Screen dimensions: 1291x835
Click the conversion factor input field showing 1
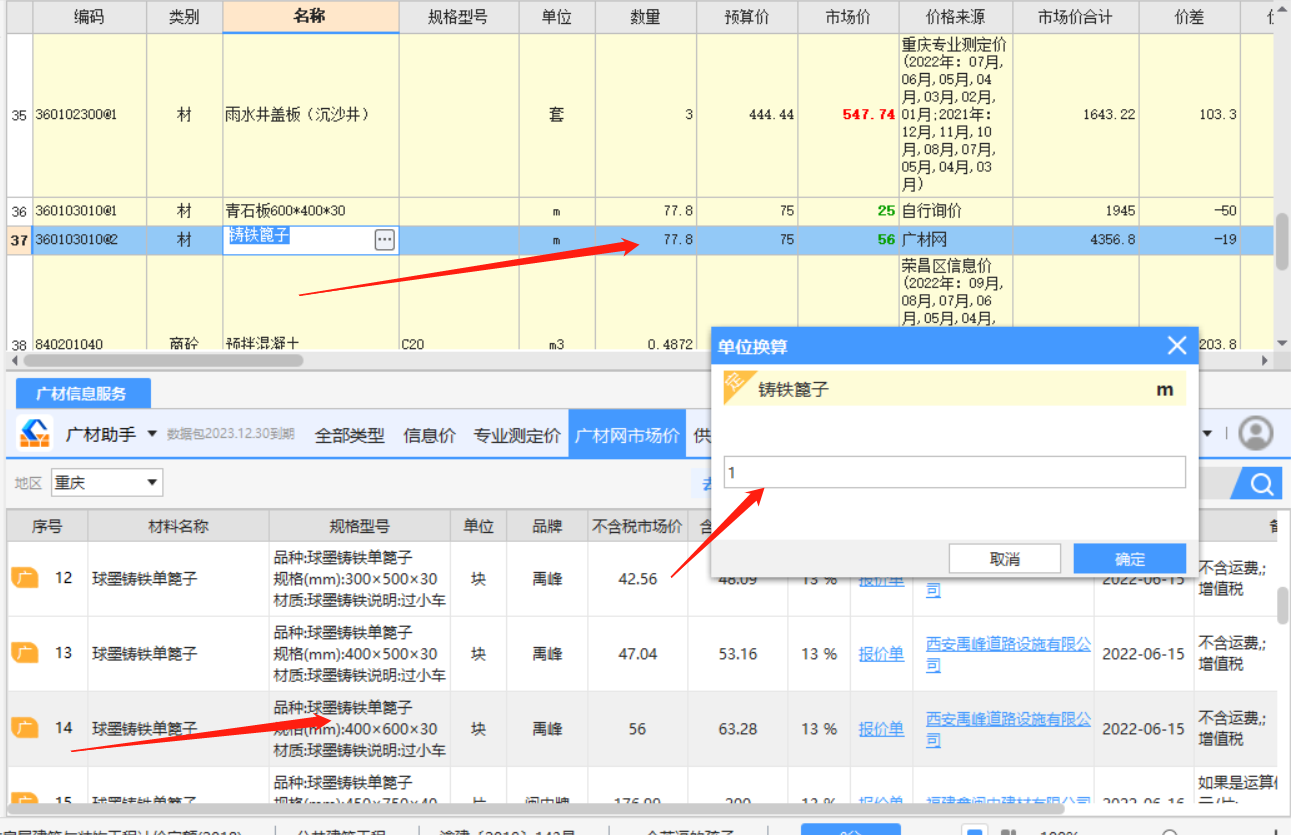(955, 472)
